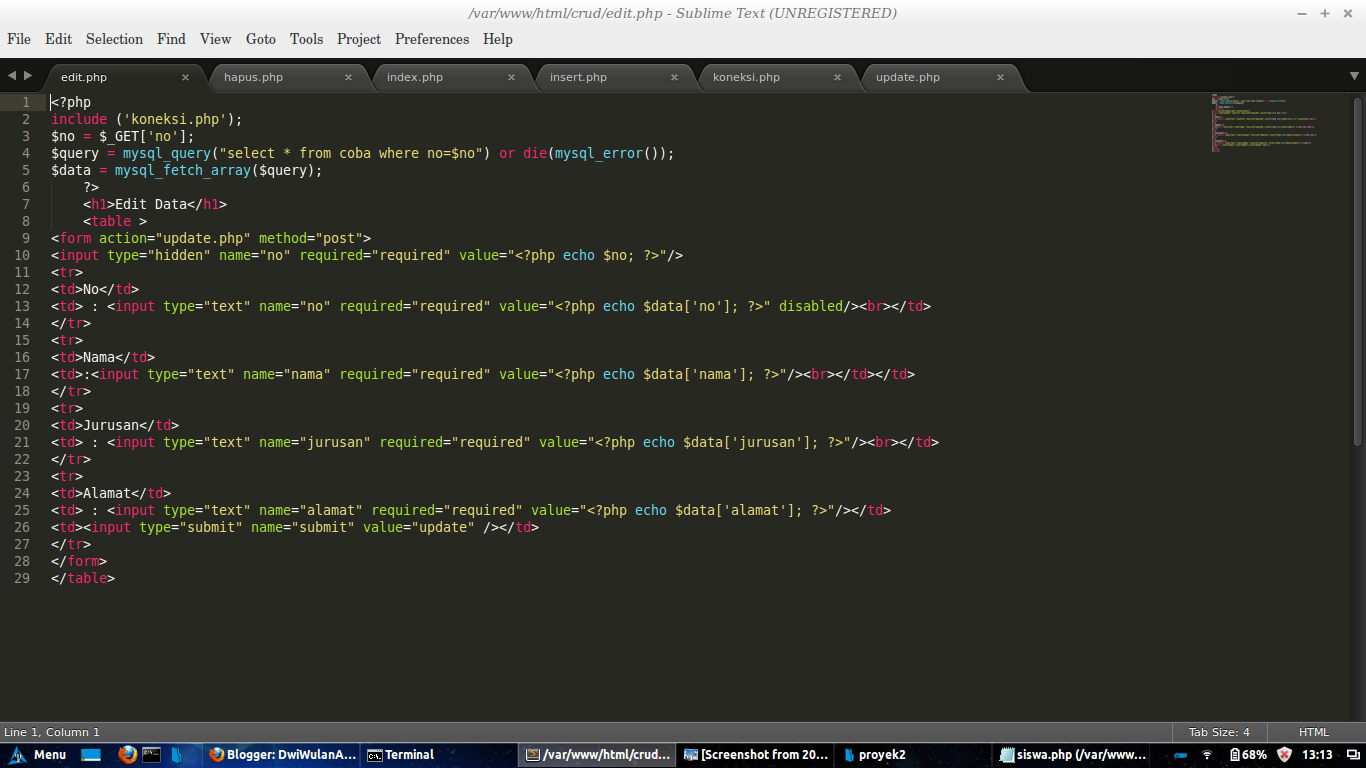The image size is (1366, 768).
Task: Click the 13:13 clock
Action: 1317,755
